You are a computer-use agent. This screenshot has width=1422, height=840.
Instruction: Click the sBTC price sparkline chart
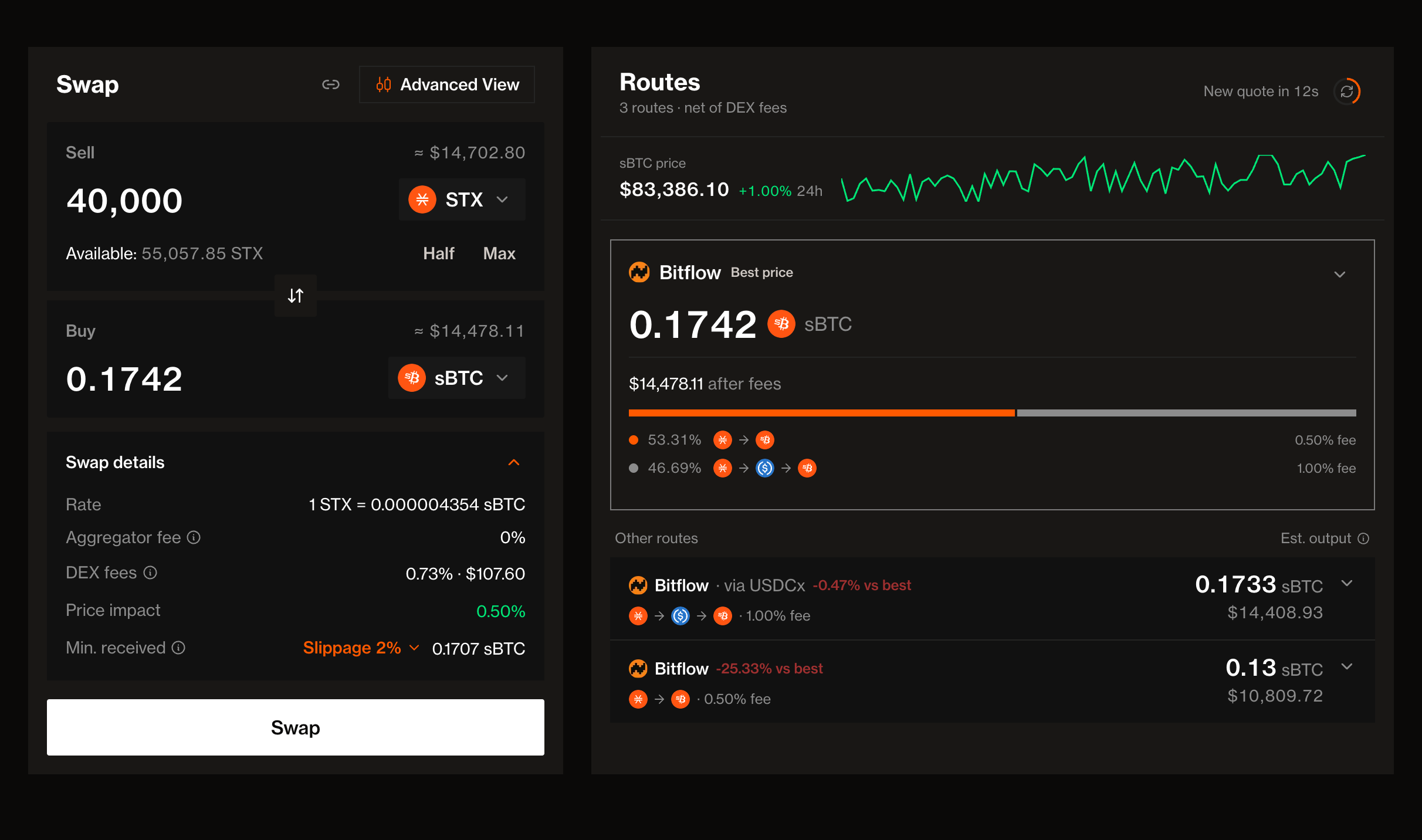[1104, 178]
